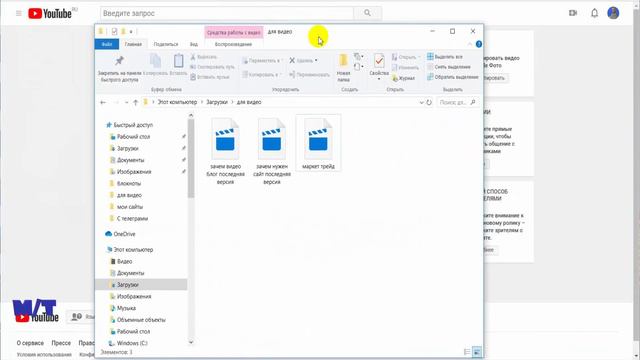Switch to Details view icon in status bar
This screenshot has width=640, height=360.
click(467, 352)
